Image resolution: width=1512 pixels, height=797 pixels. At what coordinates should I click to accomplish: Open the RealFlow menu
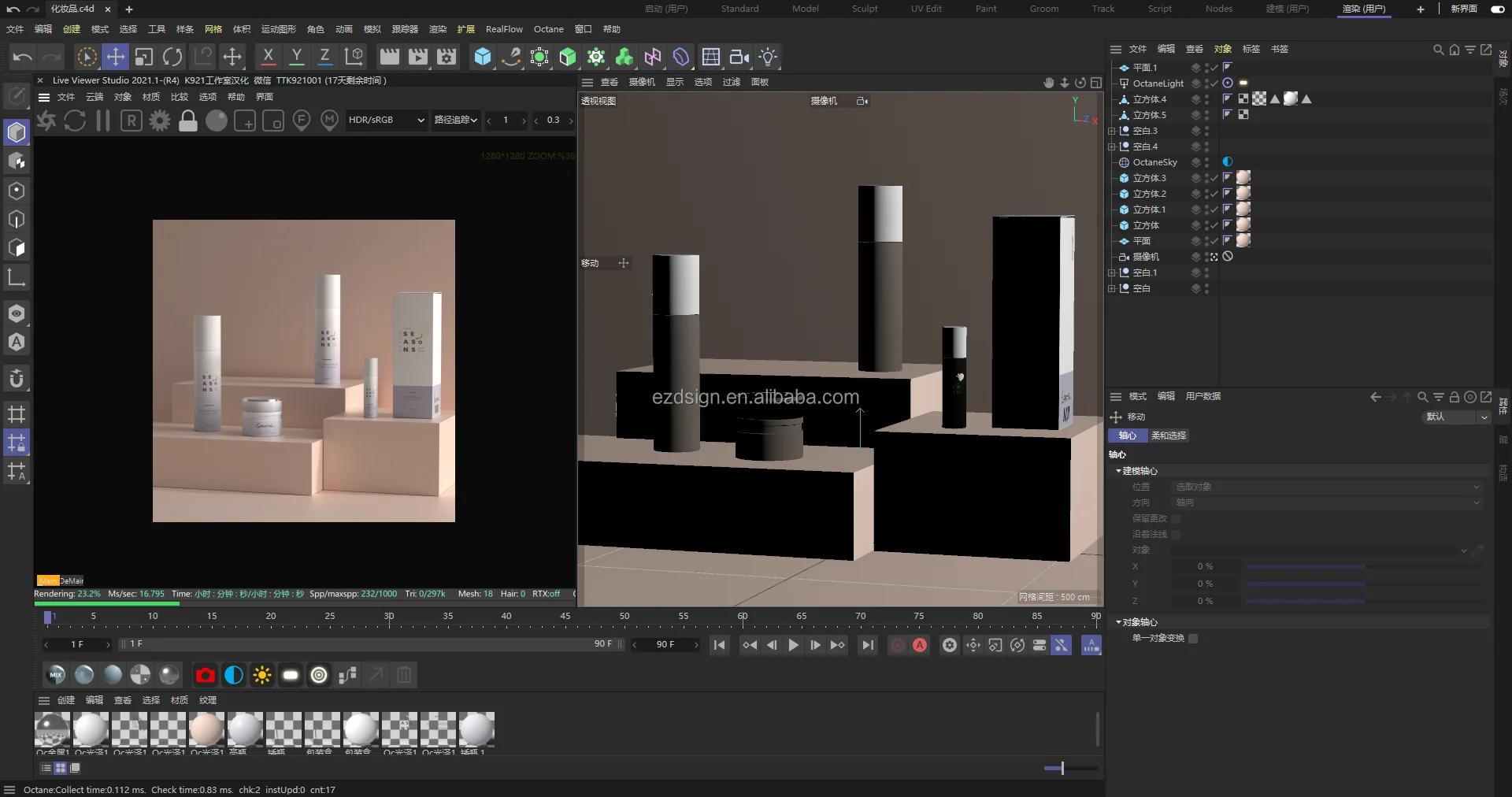(x=504, y=29)
